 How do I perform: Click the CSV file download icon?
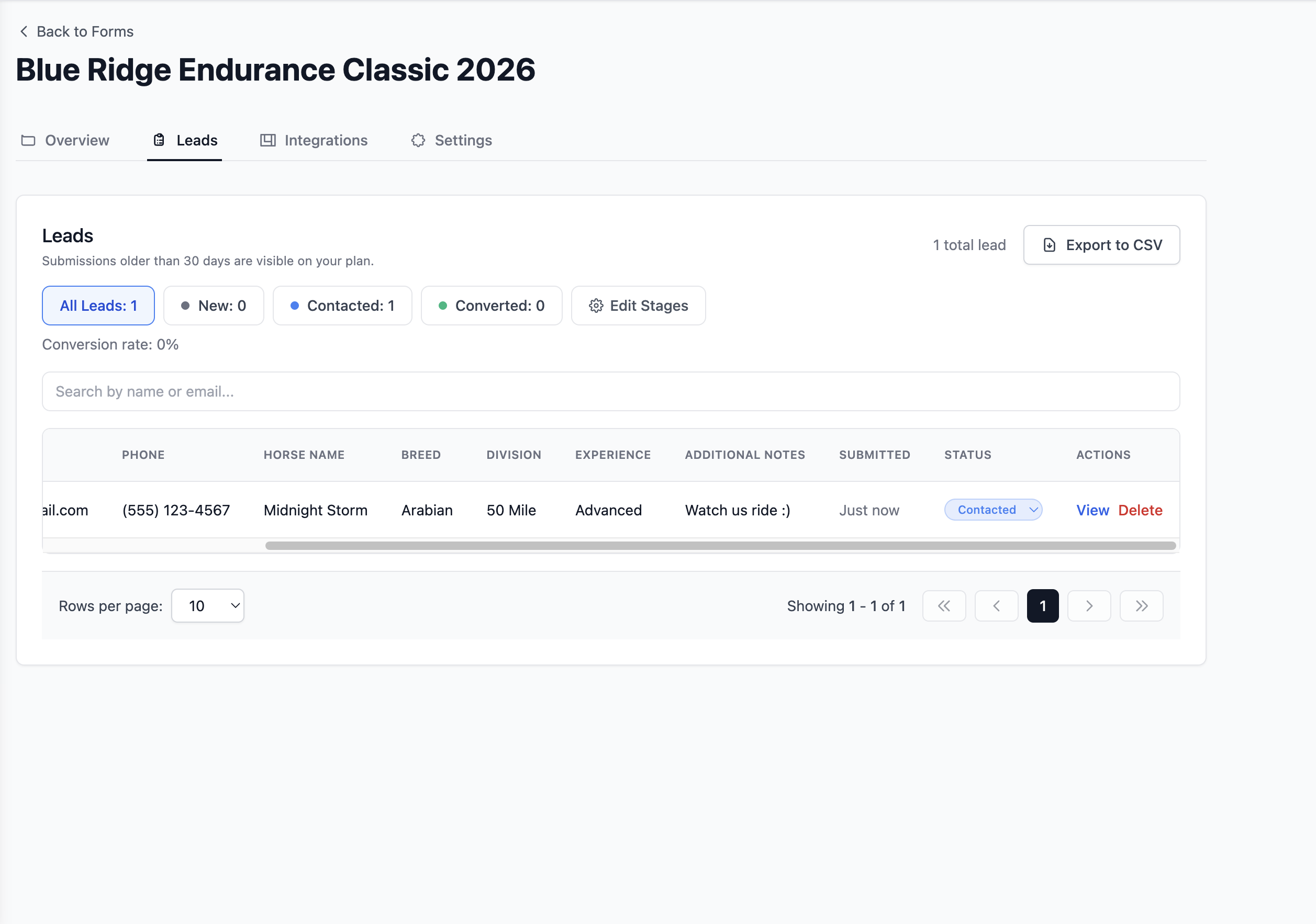coord(1049,245)
